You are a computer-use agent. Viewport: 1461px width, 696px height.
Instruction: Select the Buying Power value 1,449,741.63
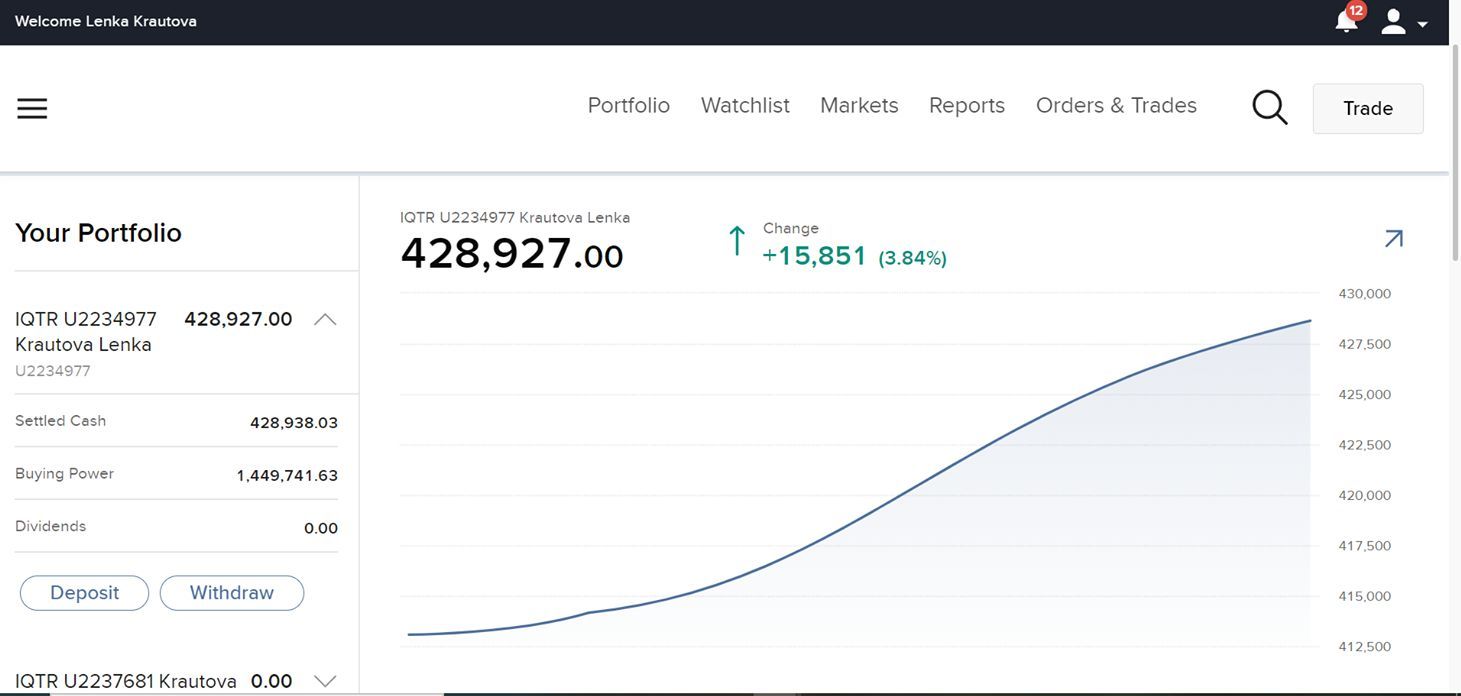coord(287,476)
